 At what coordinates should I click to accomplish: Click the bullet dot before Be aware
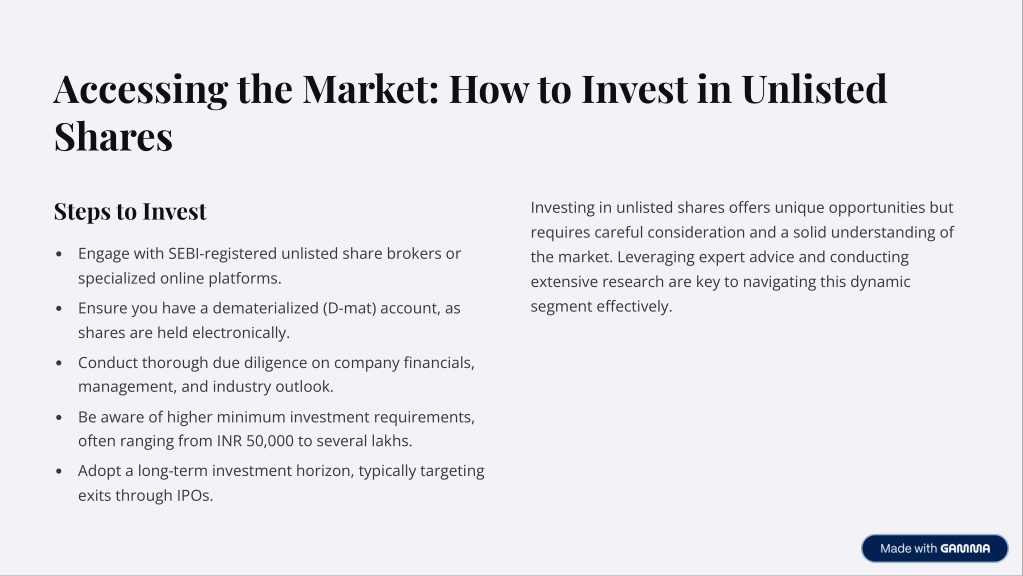59,417
